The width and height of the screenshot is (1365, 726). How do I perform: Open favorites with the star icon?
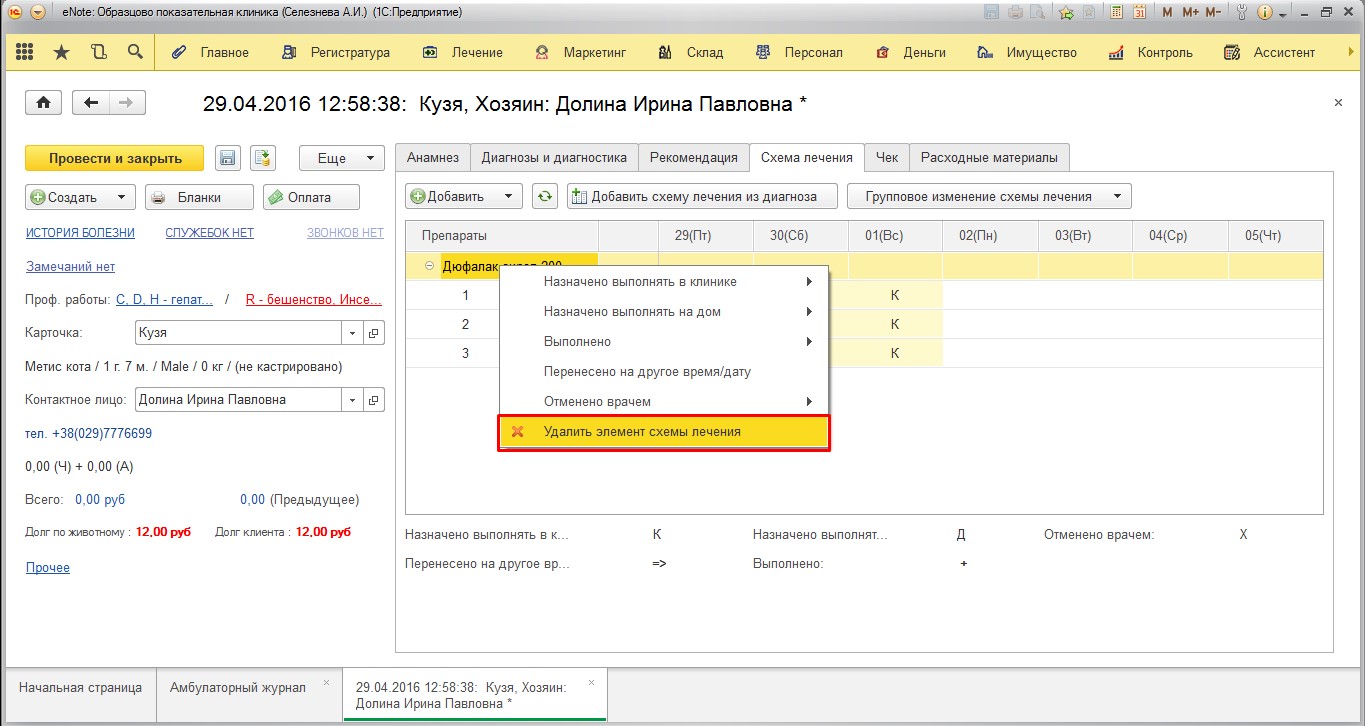(61, 52)
